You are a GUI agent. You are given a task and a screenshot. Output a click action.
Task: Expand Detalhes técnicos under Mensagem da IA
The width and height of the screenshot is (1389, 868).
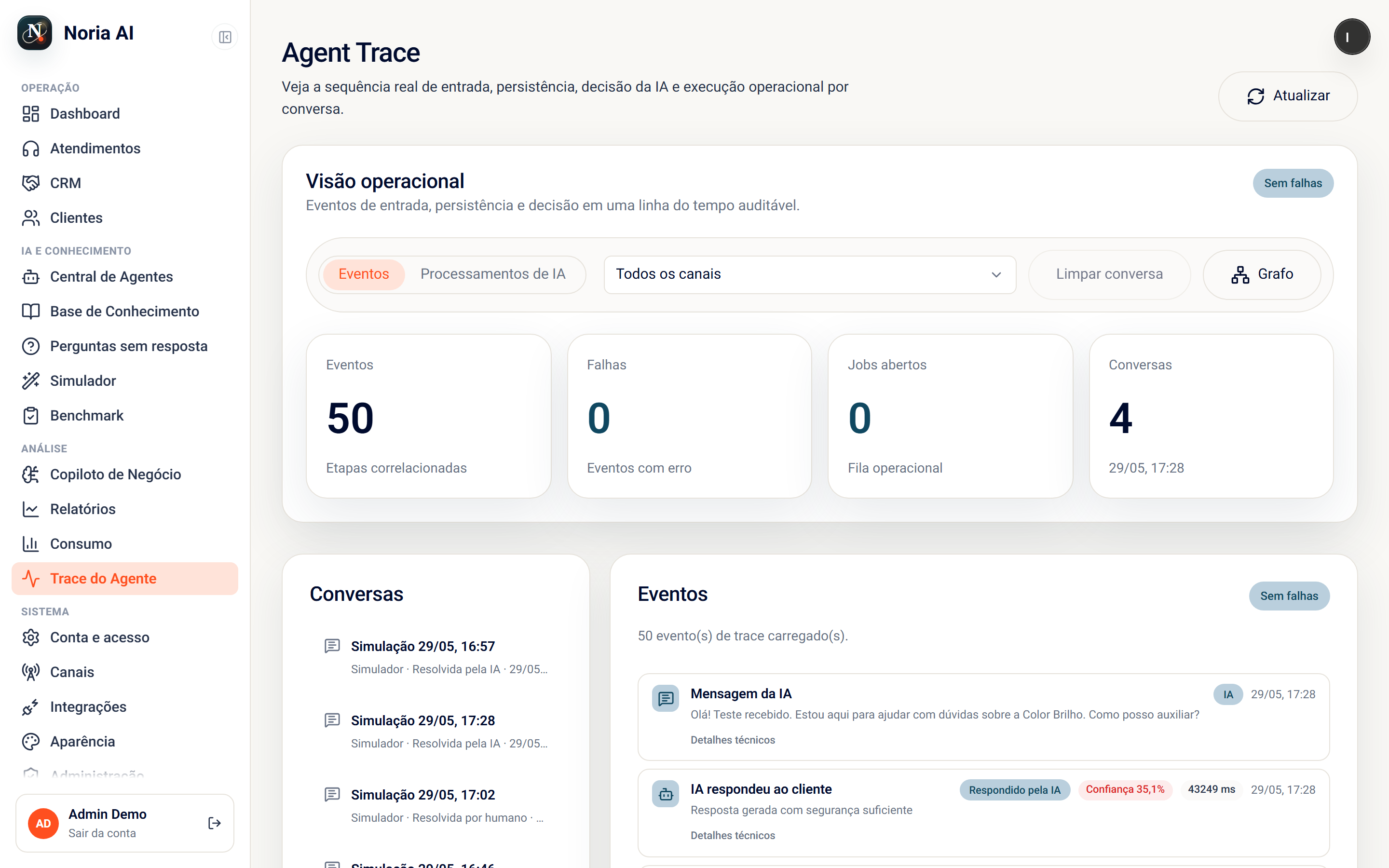(733, 740)
